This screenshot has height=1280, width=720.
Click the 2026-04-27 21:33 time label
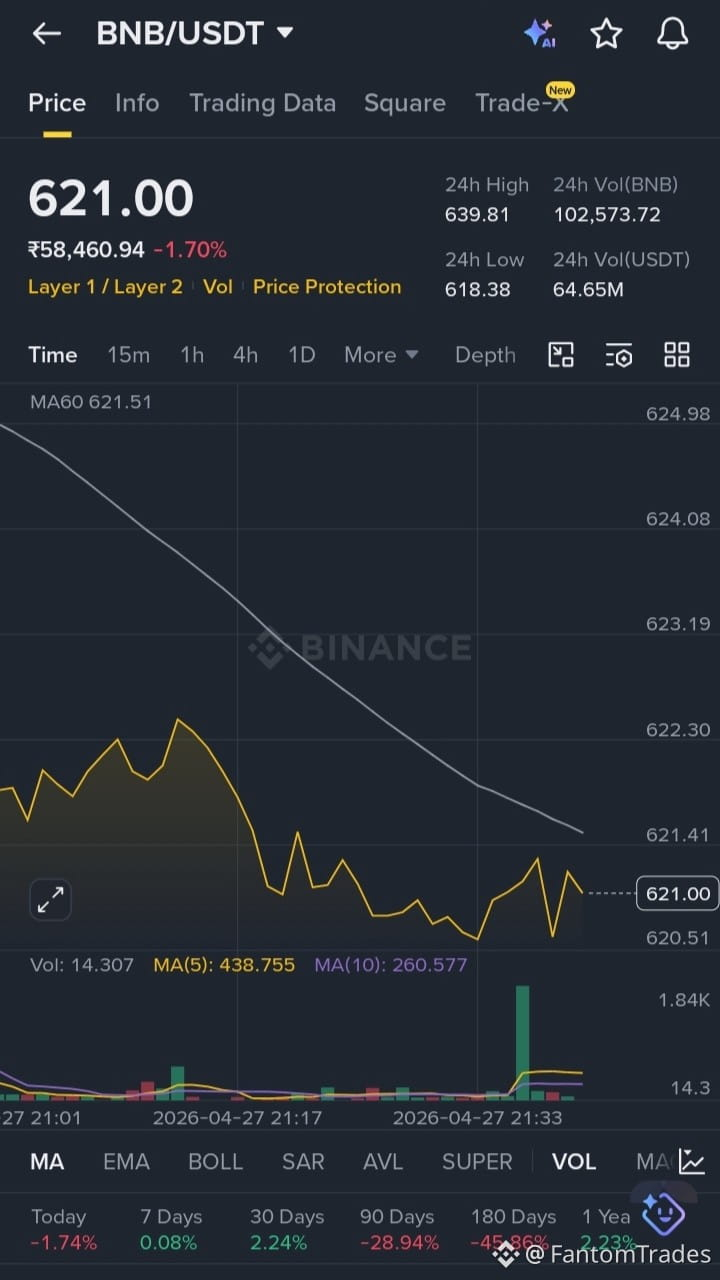477,1118
